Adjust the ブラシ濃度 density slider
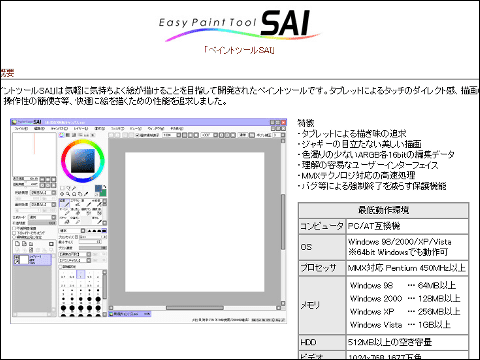This screenshot has height=360, width=480. tap(93, 248)
